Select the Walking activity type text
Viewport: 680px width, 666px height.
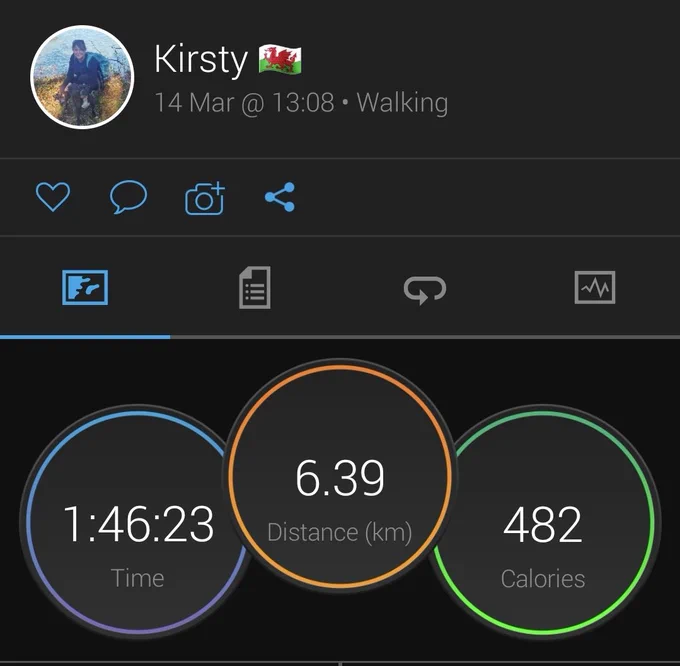[x=402, y=103]
